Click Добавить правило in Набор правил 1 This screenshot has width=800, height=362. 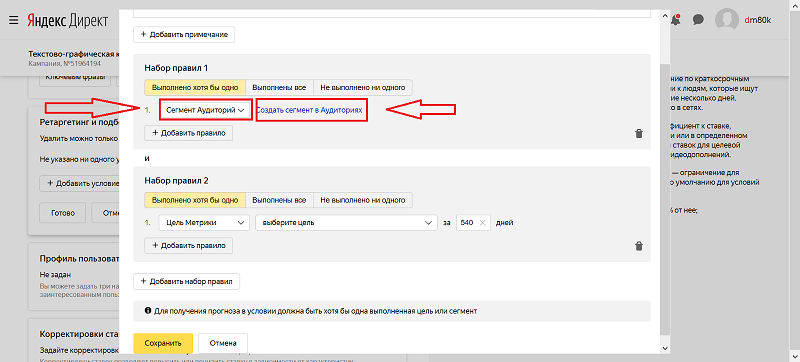point(189,133)
